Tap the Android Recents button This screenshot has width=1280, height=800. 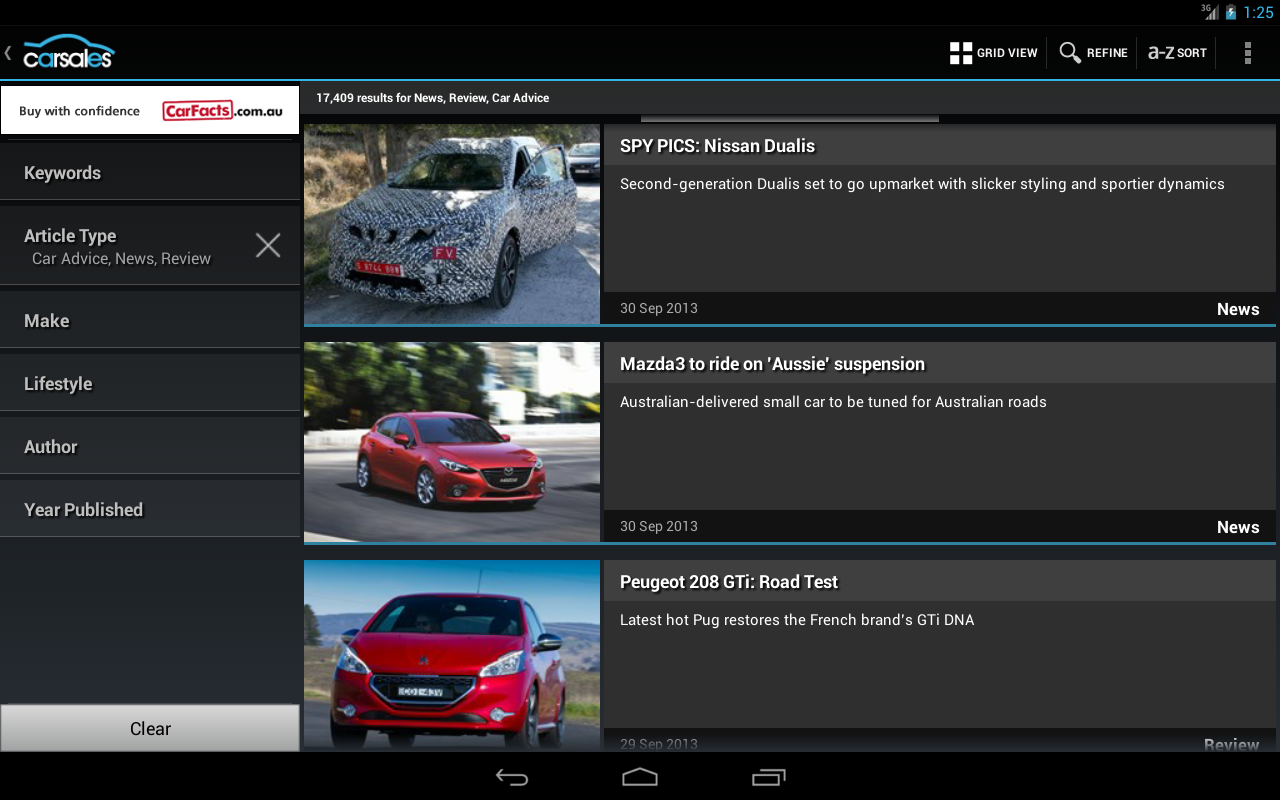pos(768,776)
